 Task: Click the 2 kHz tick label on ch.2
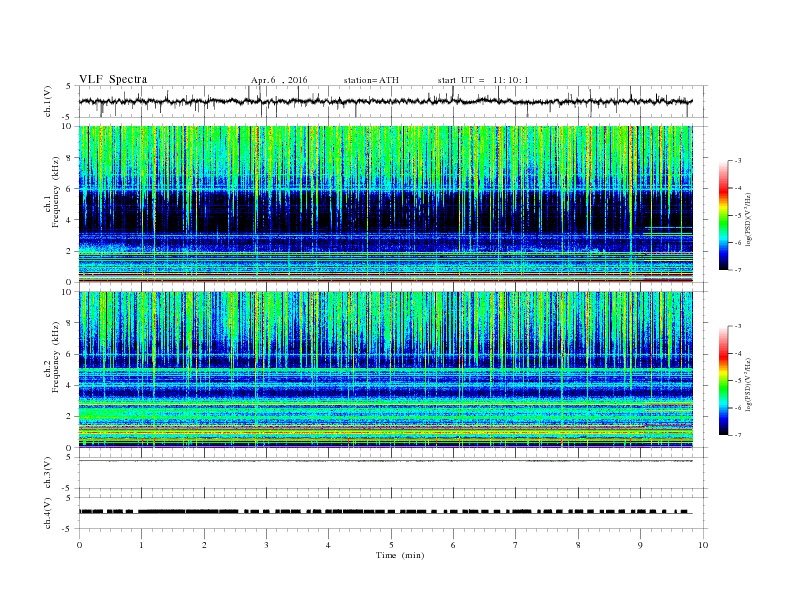pos(69,417)
